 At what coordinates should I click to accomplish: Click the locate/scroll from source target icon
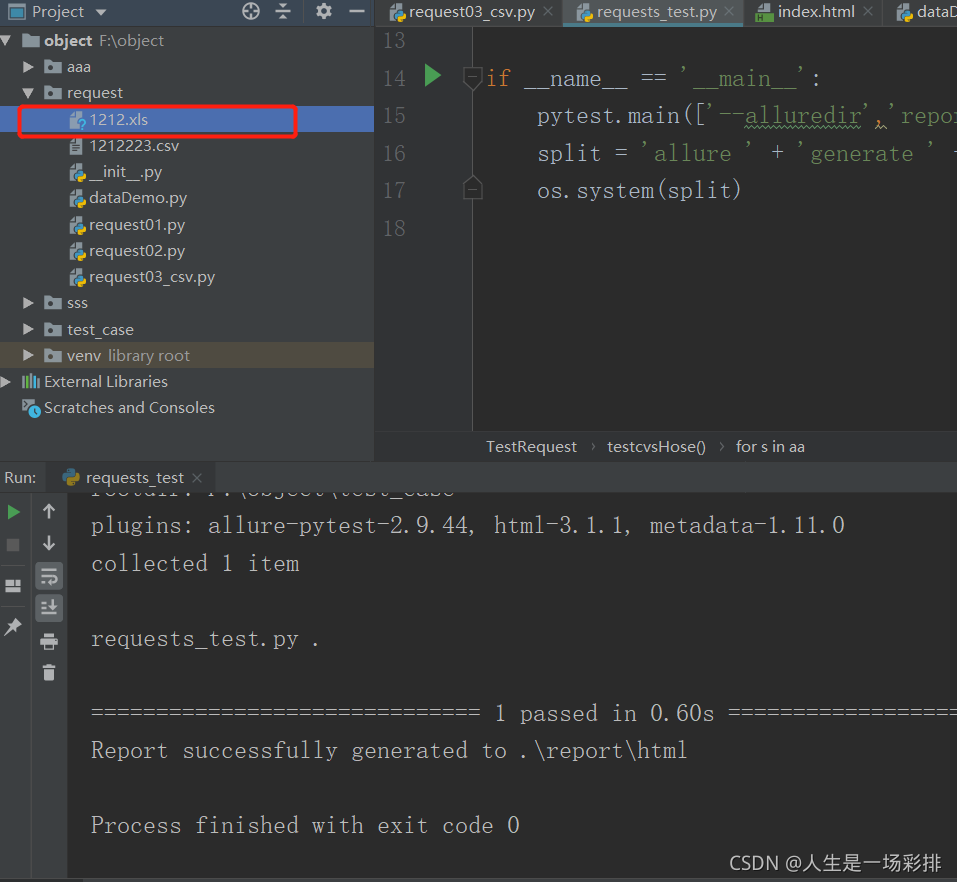point(251,12)
